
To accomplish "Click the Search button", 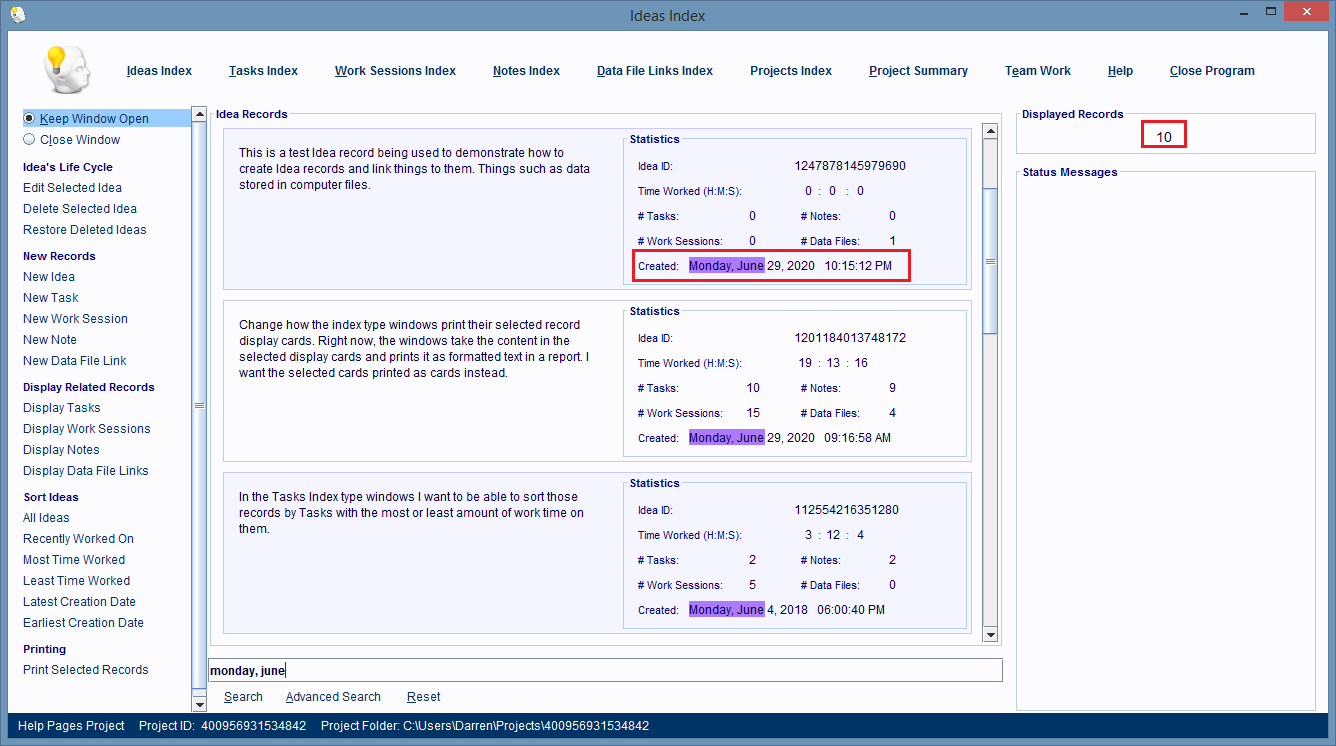I will pyautogui.click(x=243, y=697).
